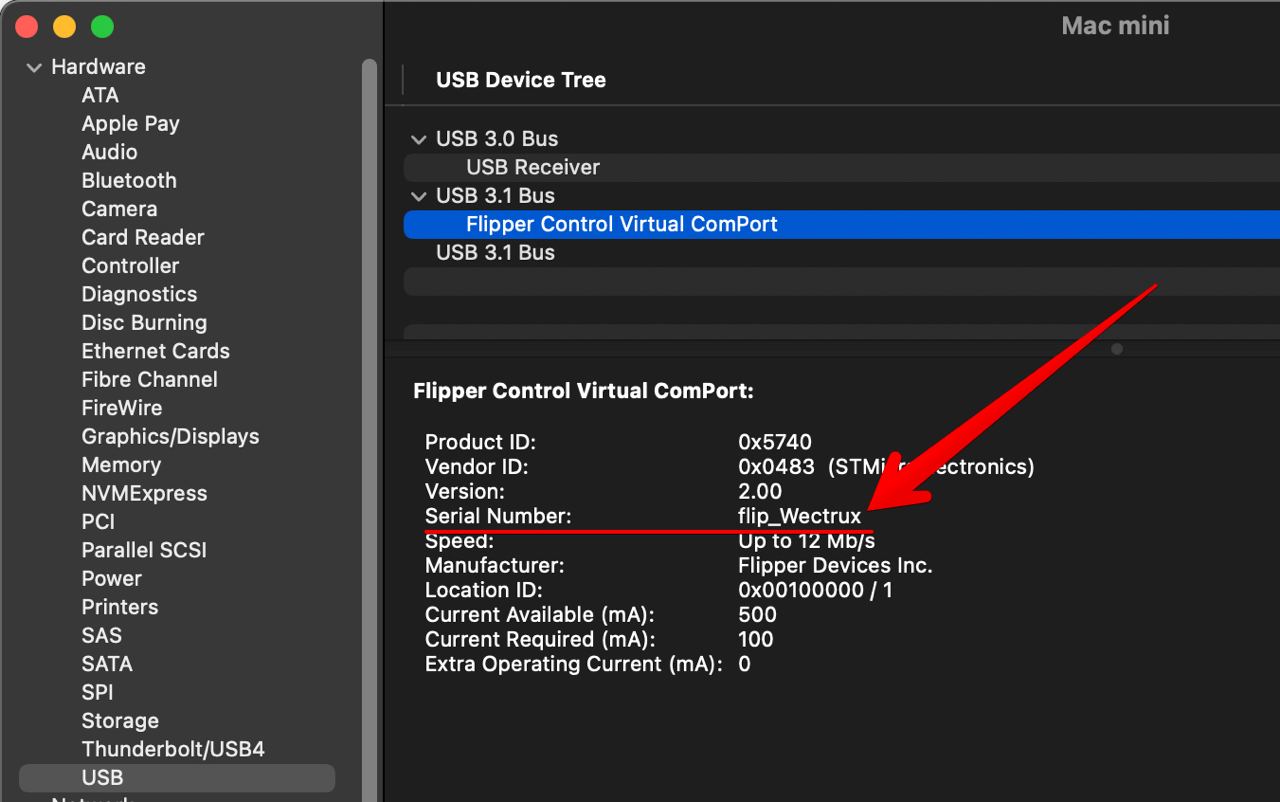Select the highlighted USB sidebar item
Screen dimensions: 1280x802
177,778
